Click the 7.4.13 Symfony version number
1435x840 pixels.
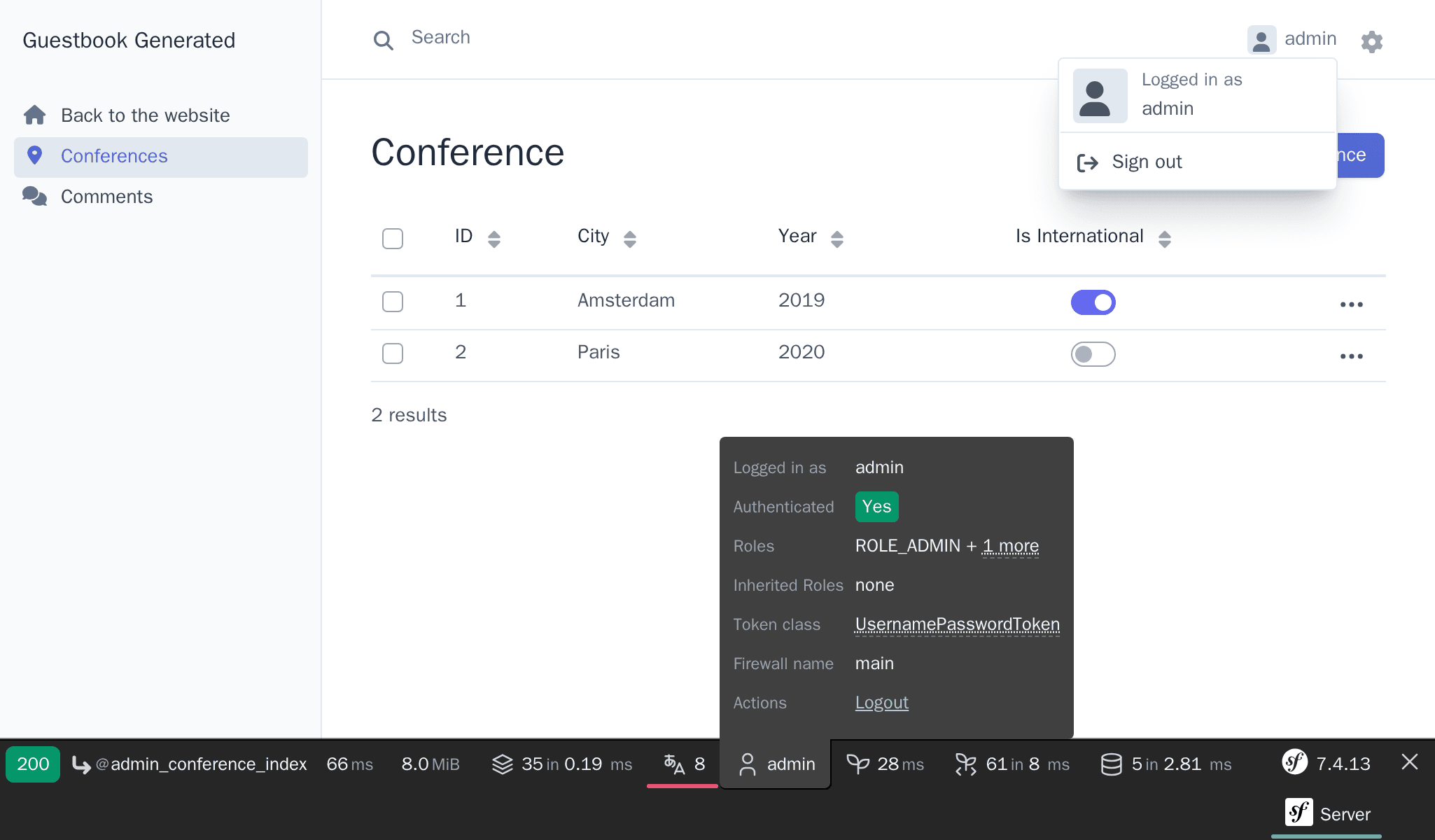tap(1343, 764)
